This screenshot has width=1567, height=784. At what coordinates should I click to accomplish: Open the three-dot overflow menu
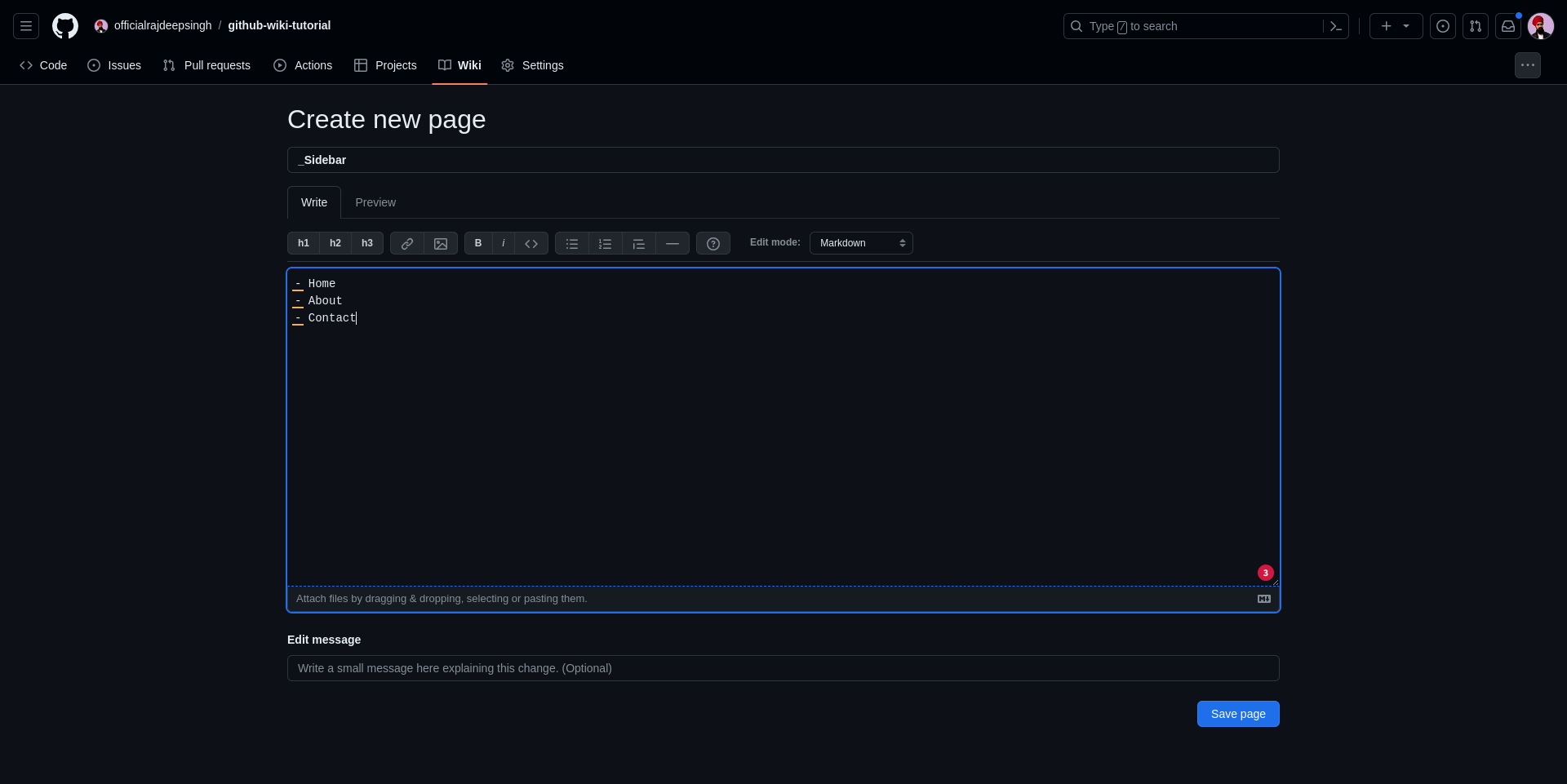(x=1528, y=65)
